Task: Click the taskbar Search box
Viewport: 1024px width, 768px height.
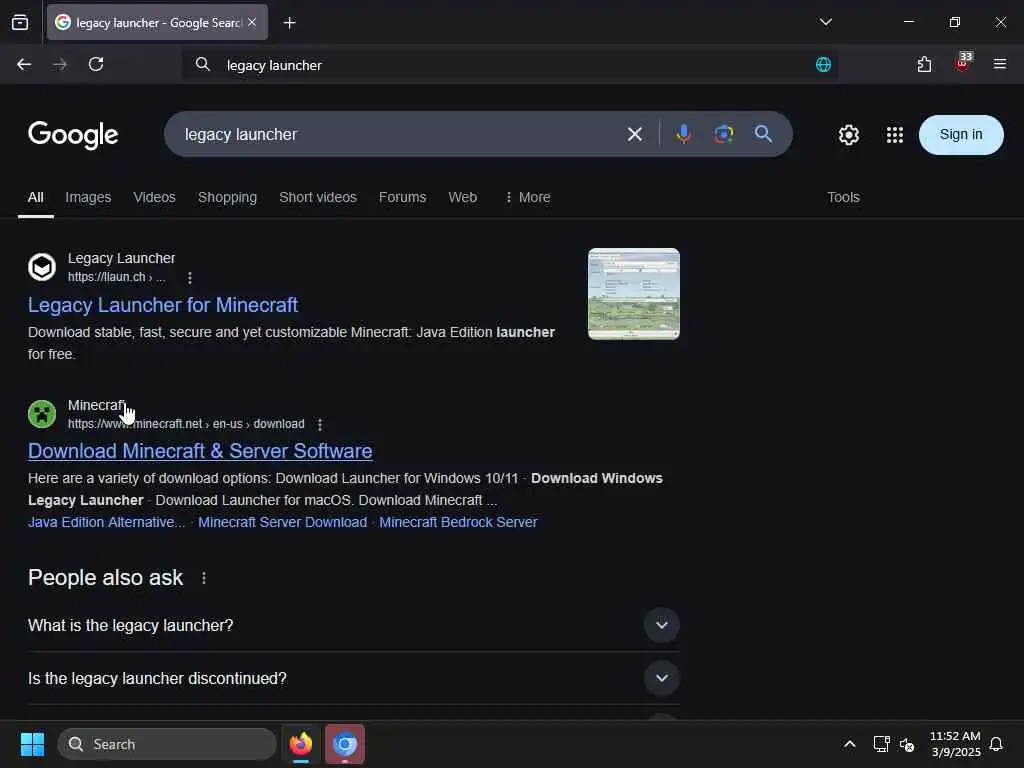Action: click(x=167, y=744)
